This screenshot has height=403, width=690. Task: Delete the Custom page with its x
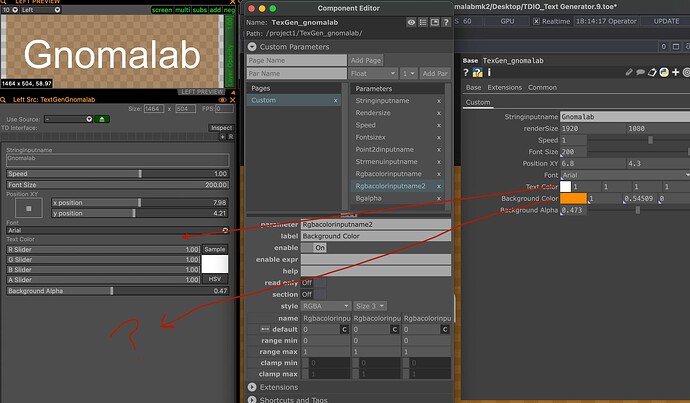(x=335, y=101)
